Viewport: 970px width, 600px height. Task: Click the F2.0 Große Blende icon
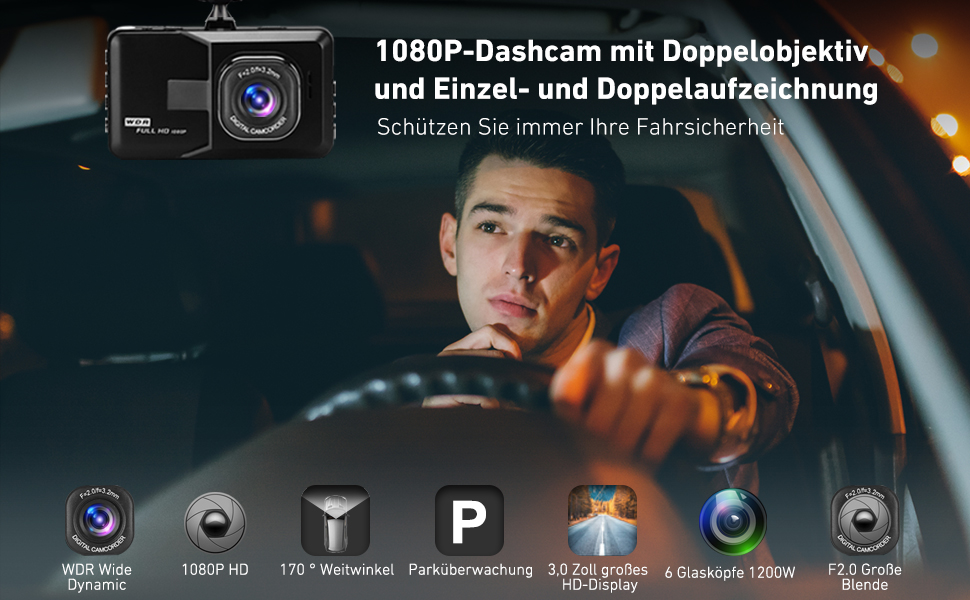point(864,521)
